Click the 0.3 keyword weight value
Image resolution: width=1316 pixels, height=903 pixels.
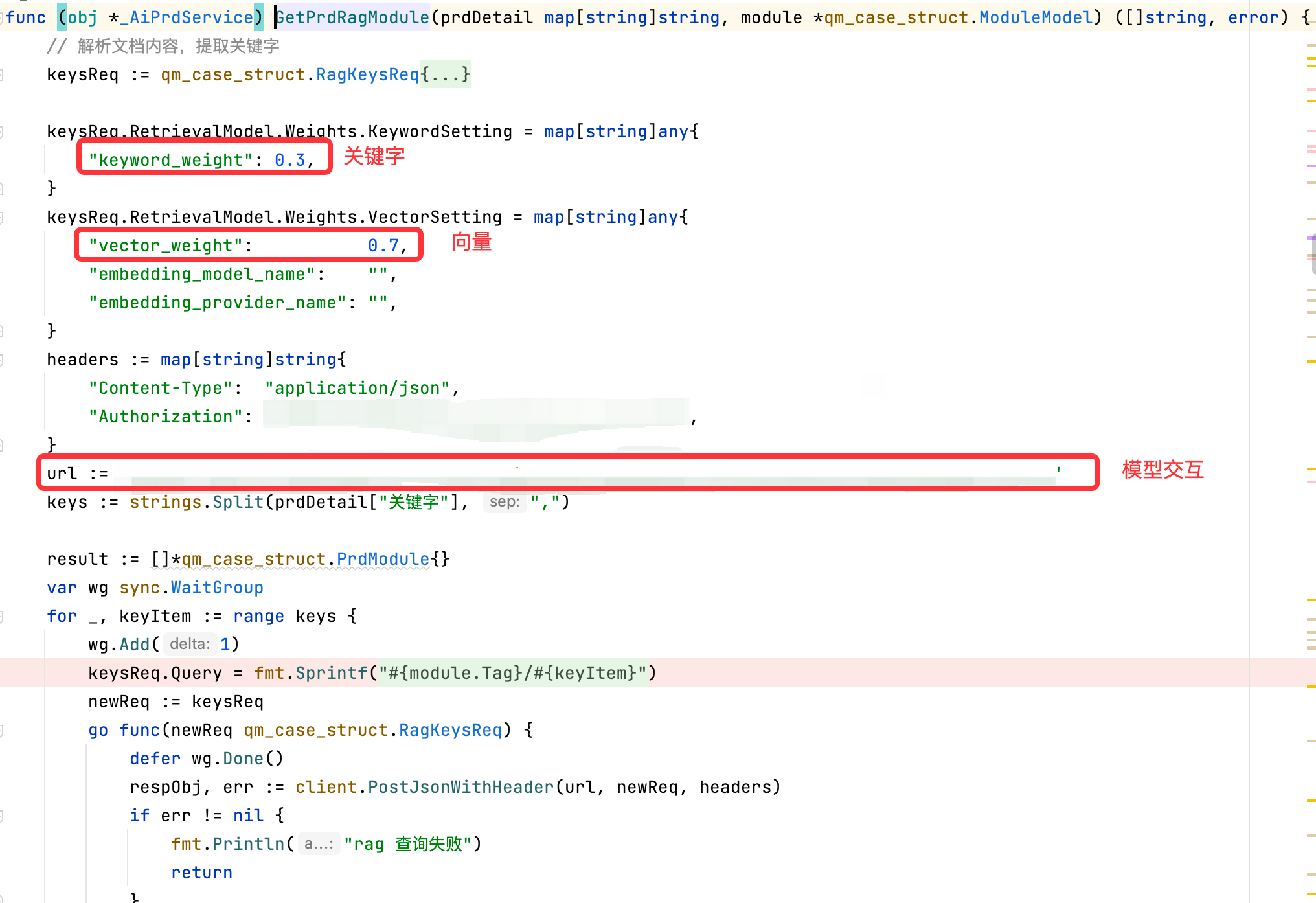click(290, 160)
